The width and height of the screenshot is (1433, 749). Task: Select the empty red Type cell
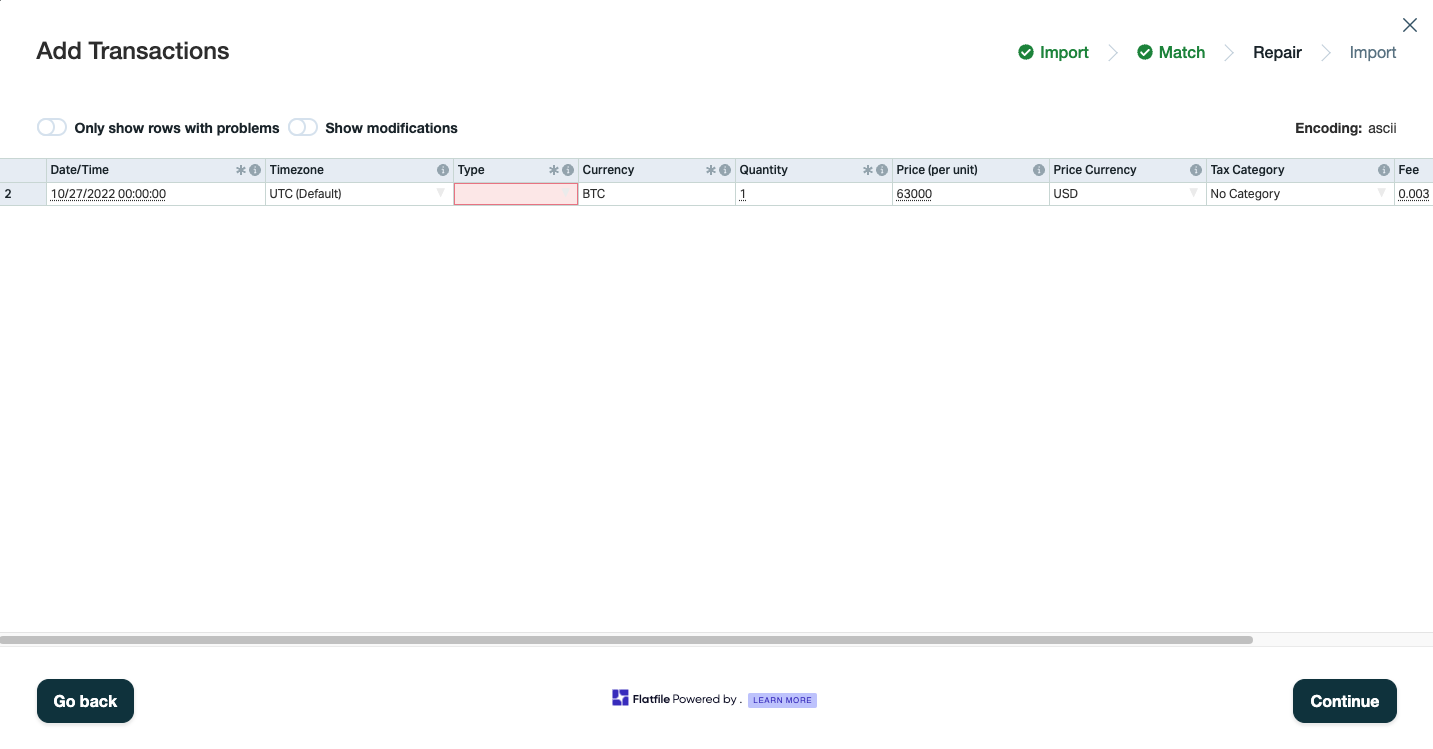[516, 194]
